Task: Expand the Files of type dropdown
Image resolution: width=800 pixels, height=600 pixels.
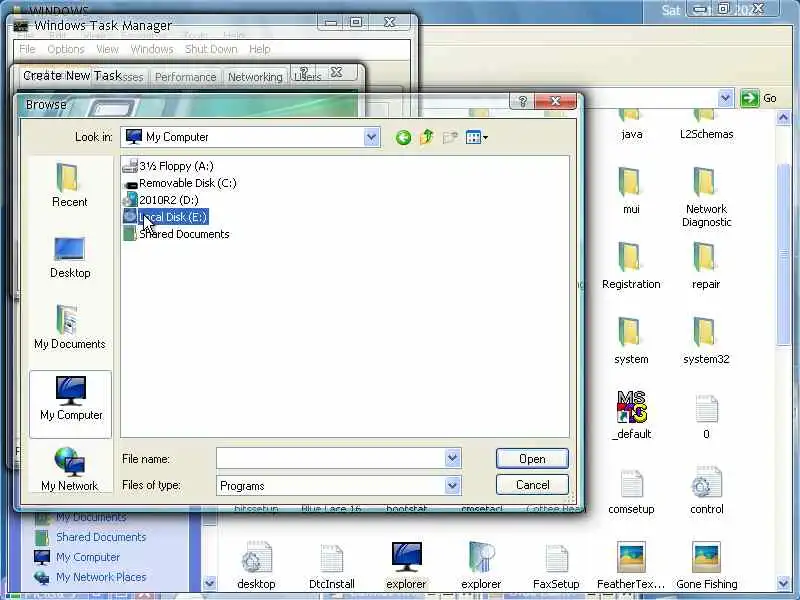Action: [452, 485]
